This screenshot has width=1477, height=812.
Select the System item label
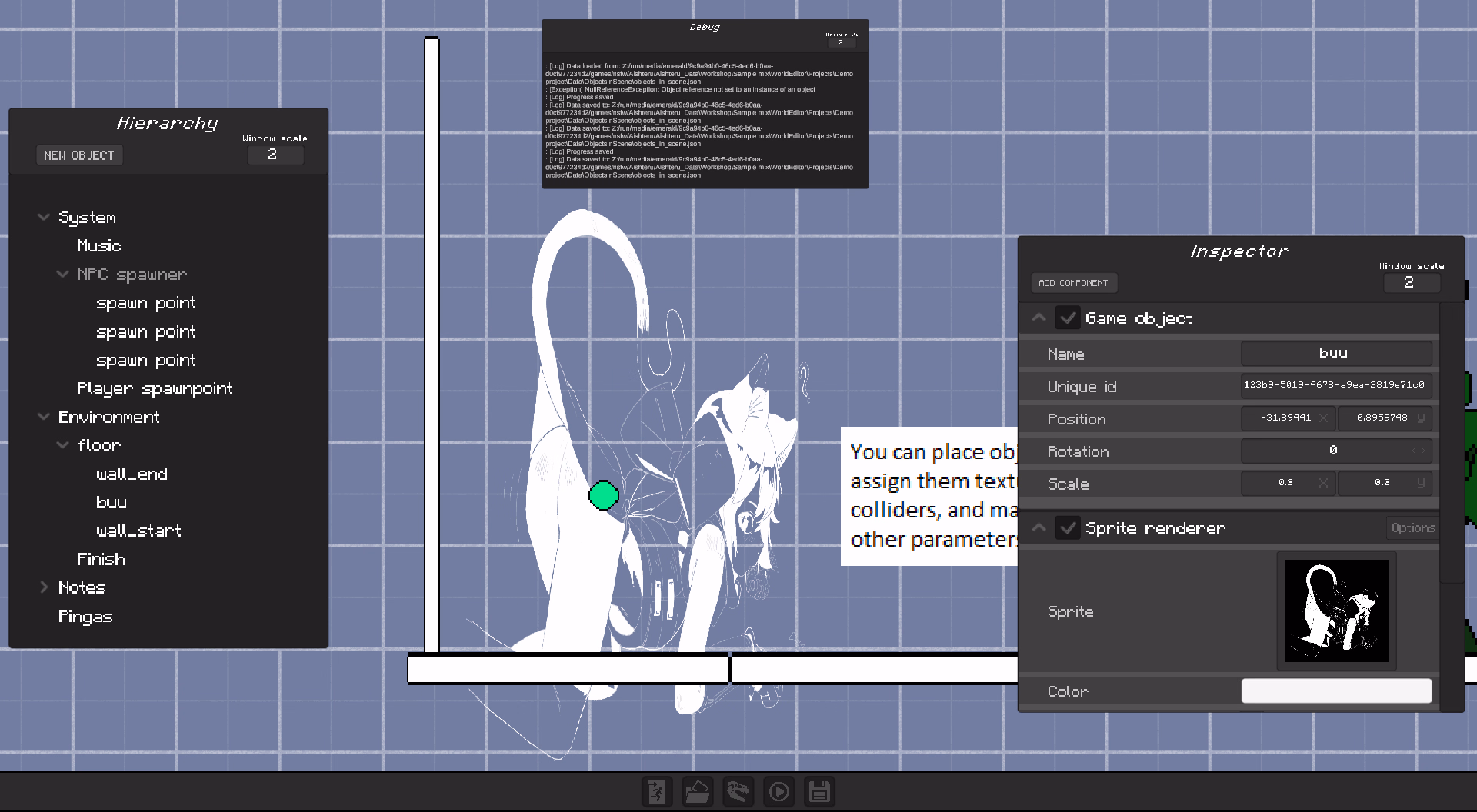[87, 218]
